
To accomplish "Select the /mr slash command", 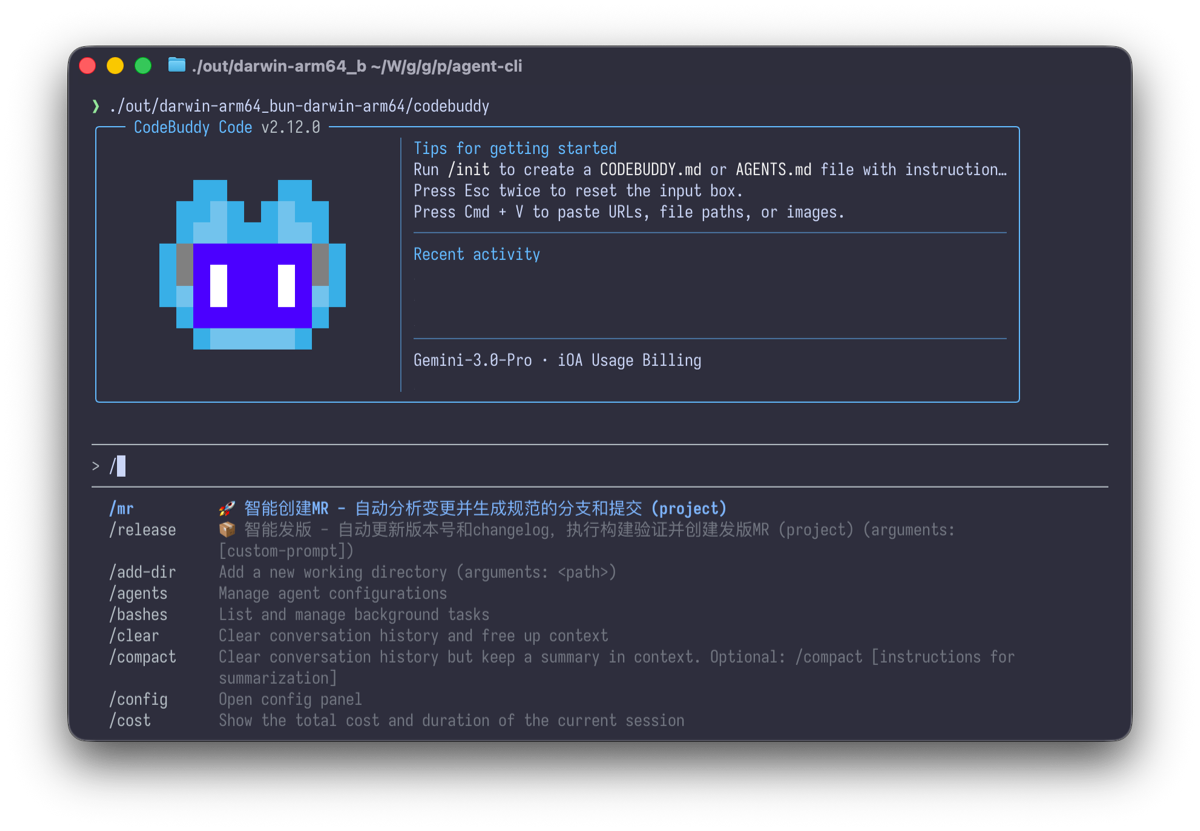I will (x=121, y=509).
